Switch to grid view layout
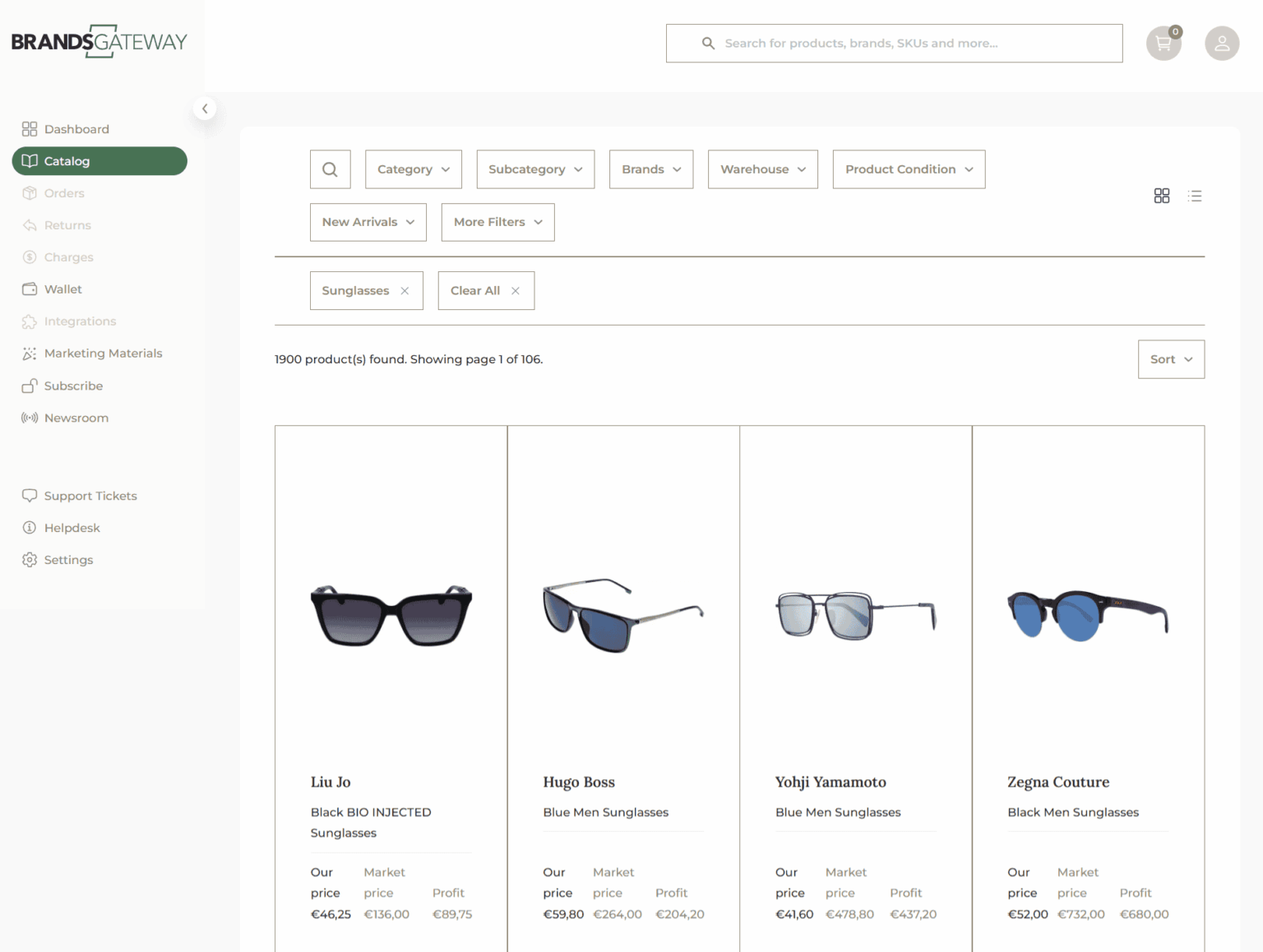The height and width of the screenshot is (952, 1263). pos(1161,196)
